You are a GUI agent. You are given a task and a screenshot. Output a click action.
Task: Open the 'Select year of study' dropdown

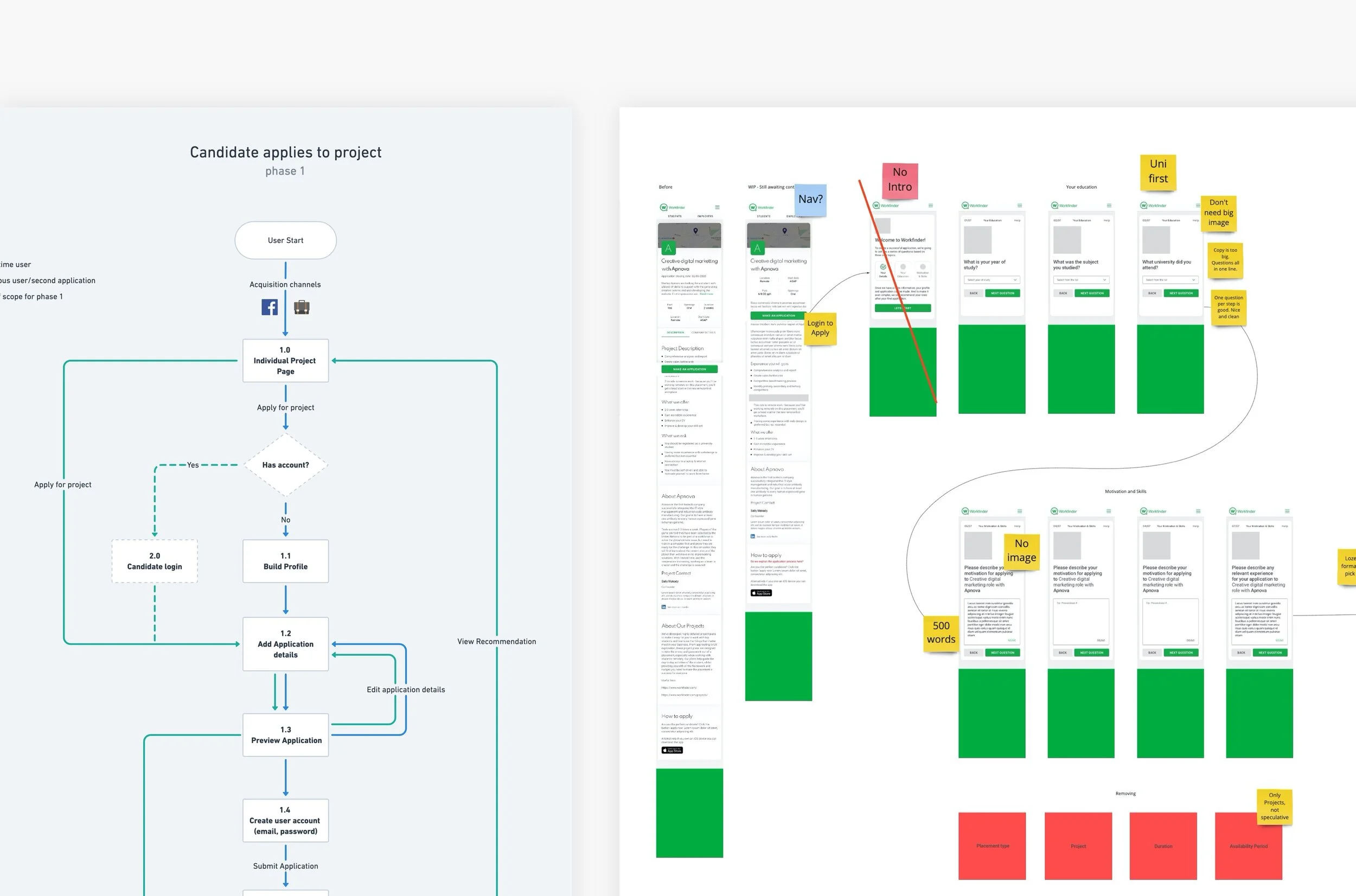tap(992, 279)
